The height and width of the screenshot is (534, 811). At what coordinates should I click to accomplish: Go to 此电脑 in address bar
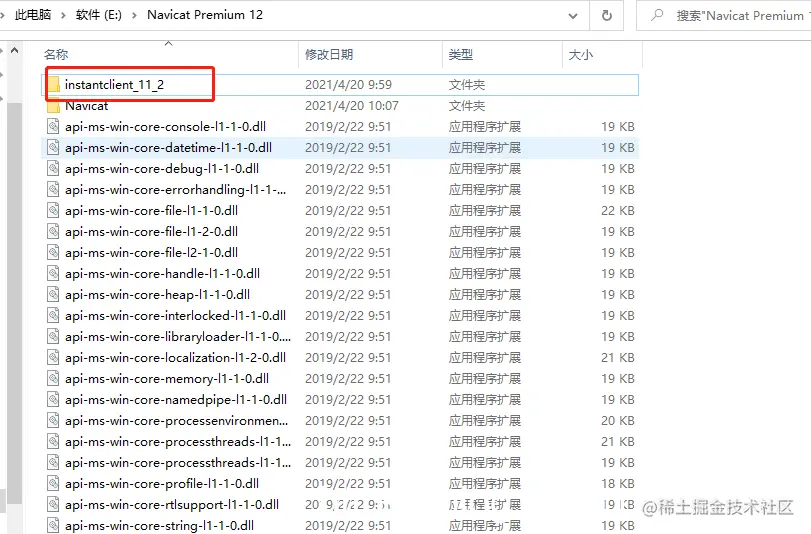[33, 15]
